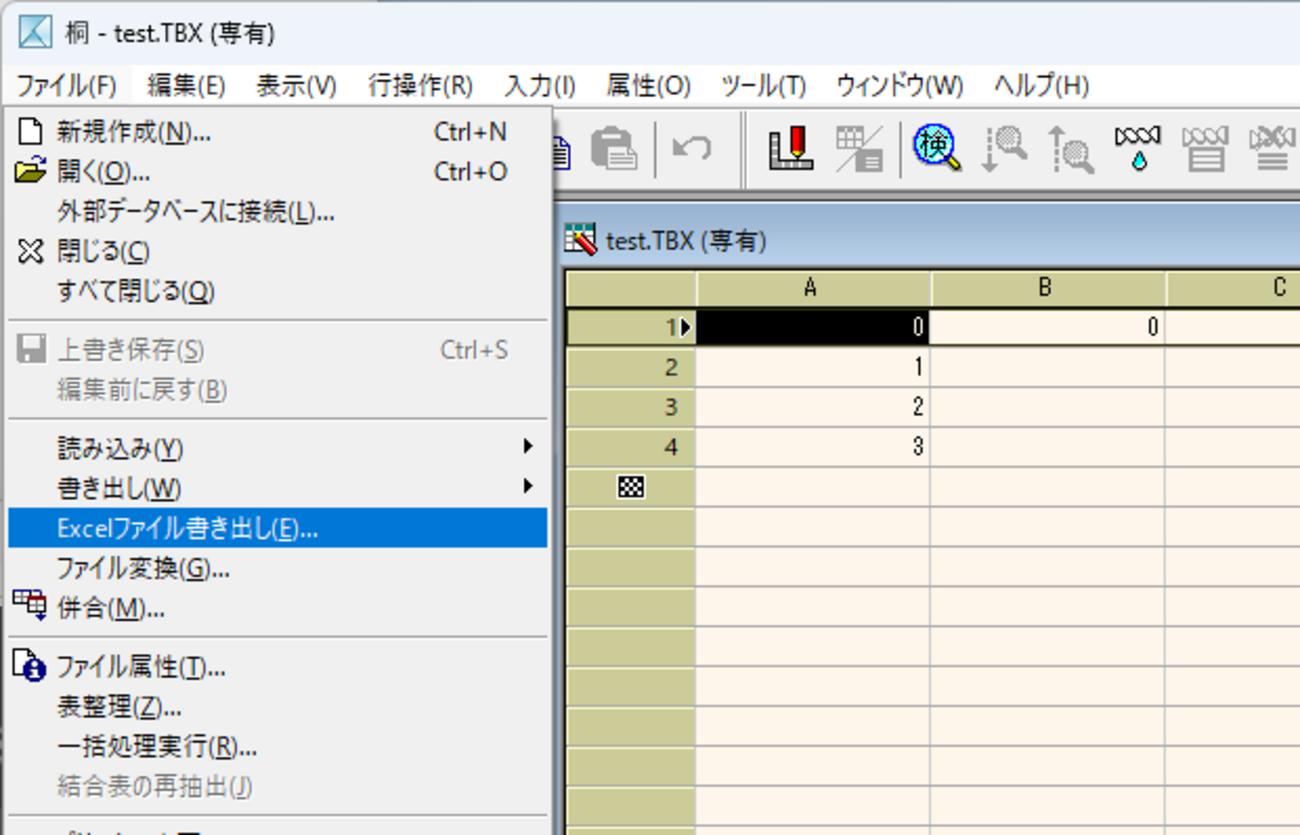This screenshot has width=1300, height=835.
Task: Click cell A4 containing 3
Action: pos(813,447)
